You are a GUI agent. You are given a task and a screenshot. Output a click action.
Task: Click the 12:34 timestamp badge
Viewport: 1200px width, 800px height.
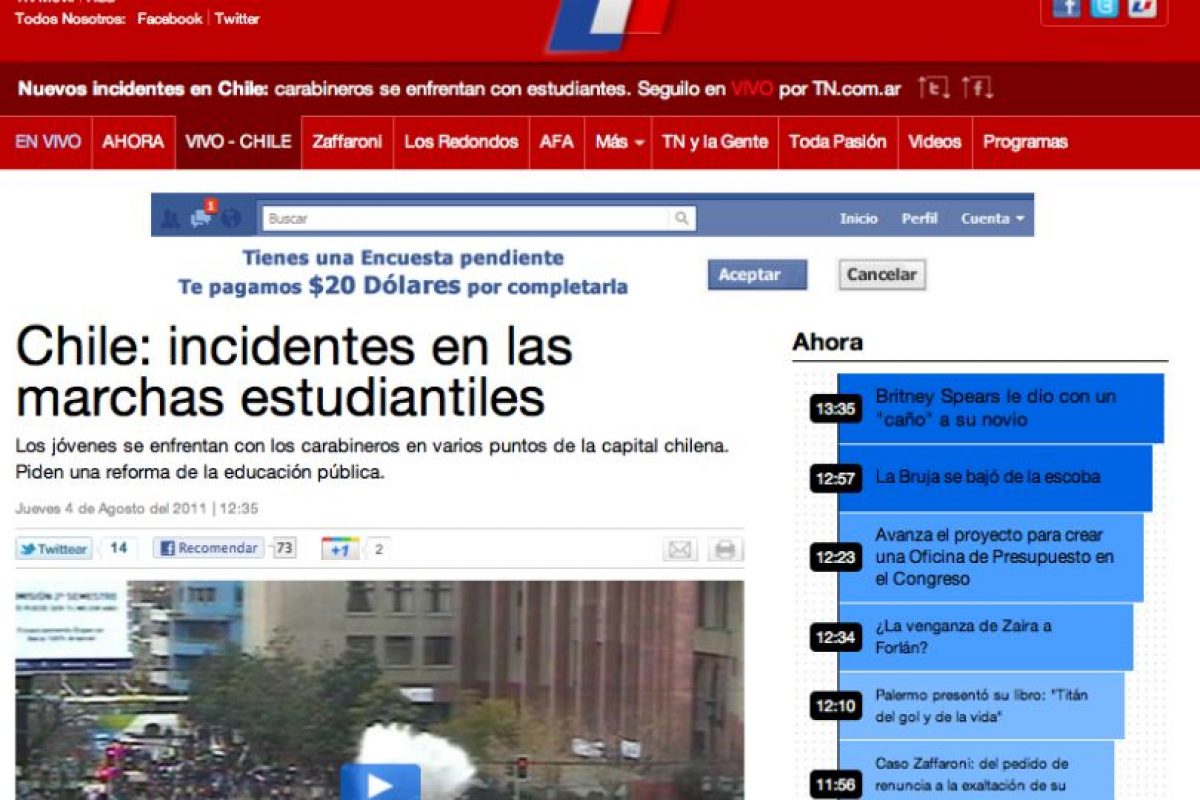coord(836,637)
